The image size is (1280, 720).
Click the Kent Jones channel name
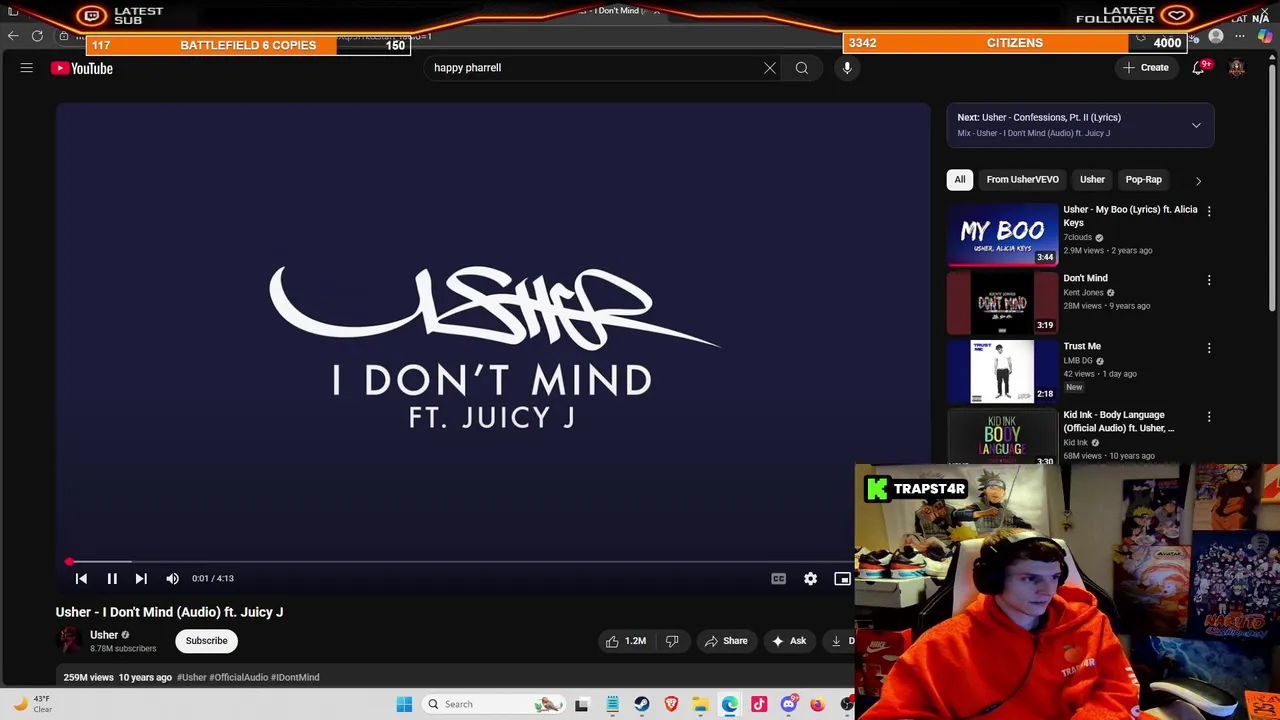point(1083,293)
